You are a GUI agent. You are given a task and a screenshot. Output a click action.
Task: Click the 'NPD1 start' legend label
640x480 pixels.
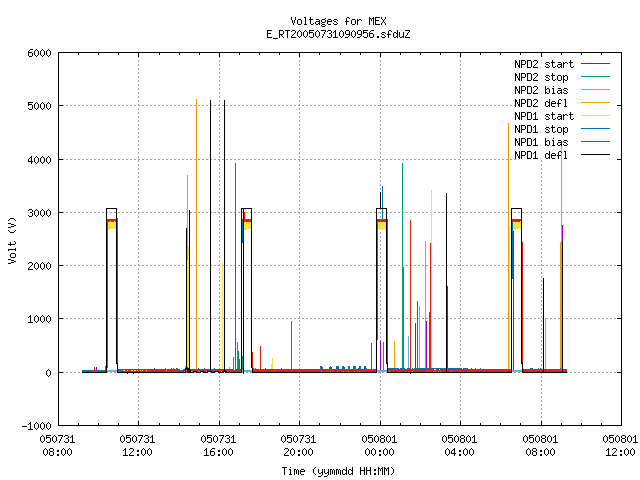(544, 116)
